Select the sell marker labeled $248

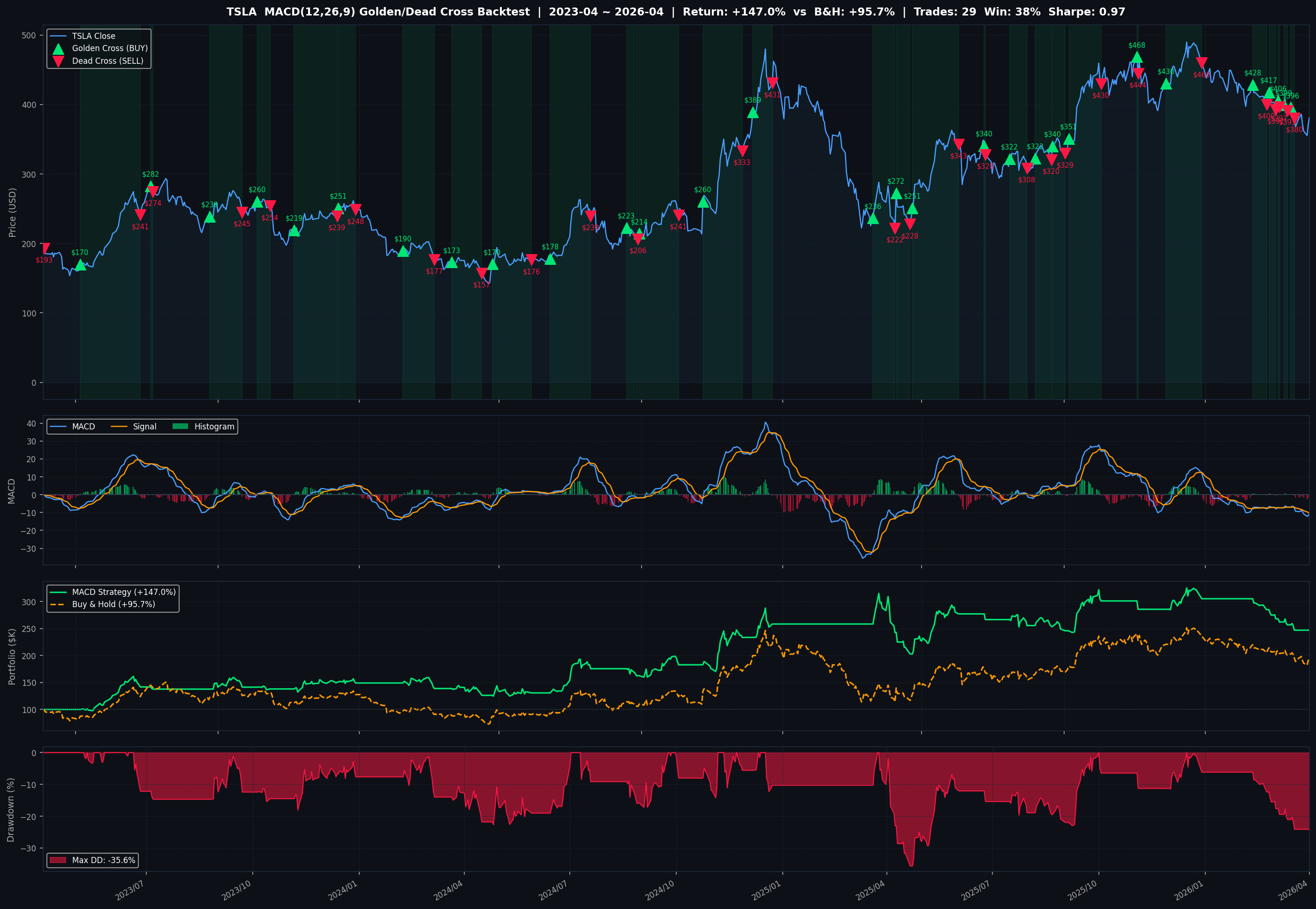pyautogui.click(x=355, y=210)
